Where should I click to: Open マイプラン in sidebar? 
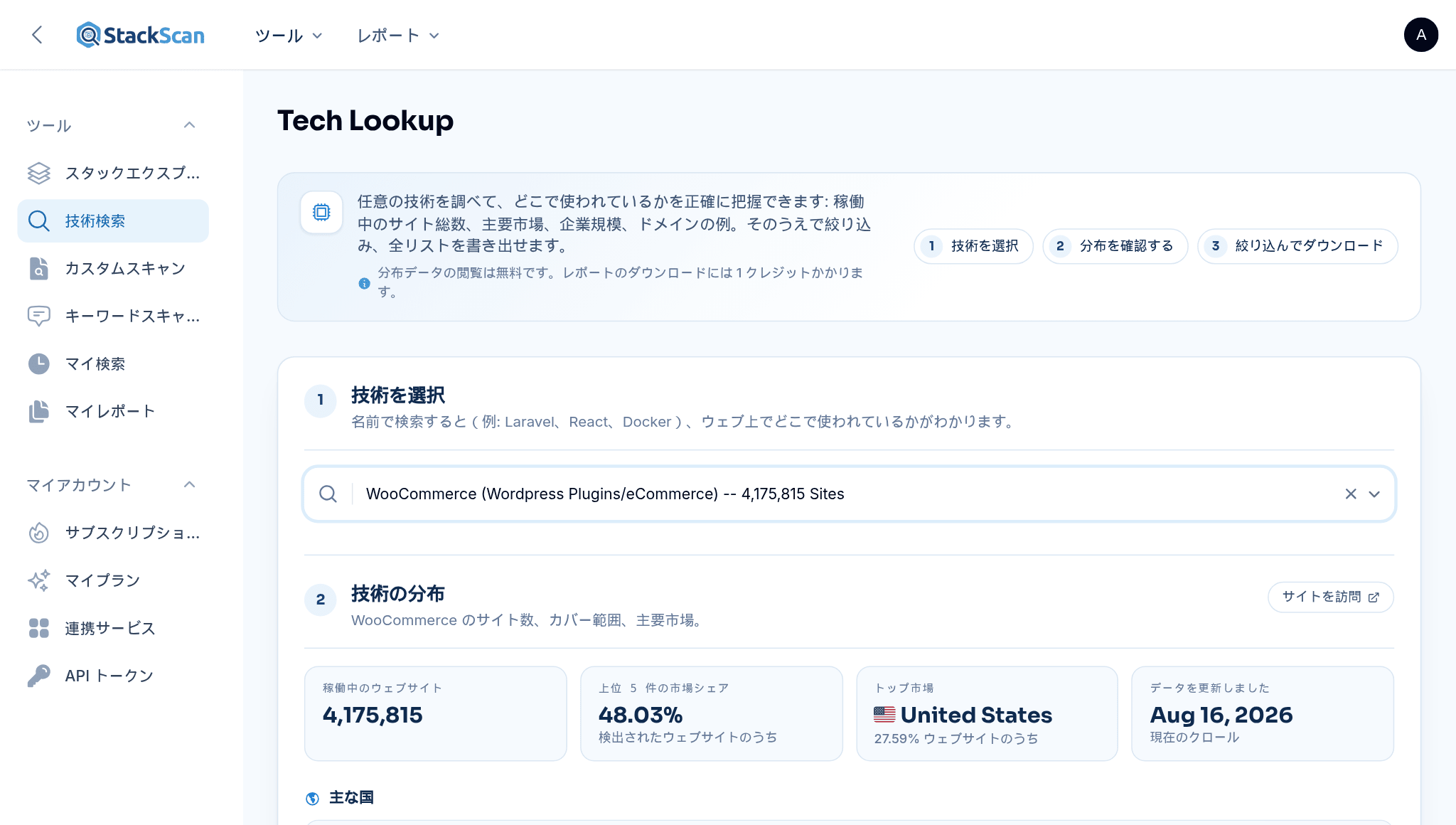pyautogui.click(x=113, y=580)
